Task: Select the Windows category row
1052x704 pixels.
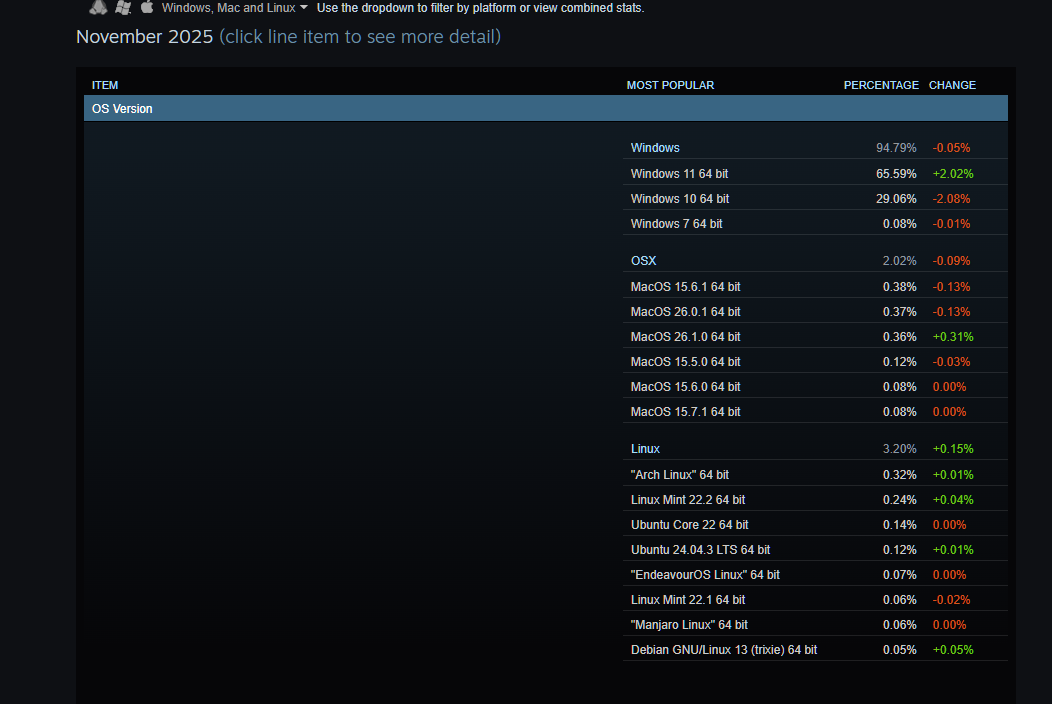Action: [x=814, y=148]
